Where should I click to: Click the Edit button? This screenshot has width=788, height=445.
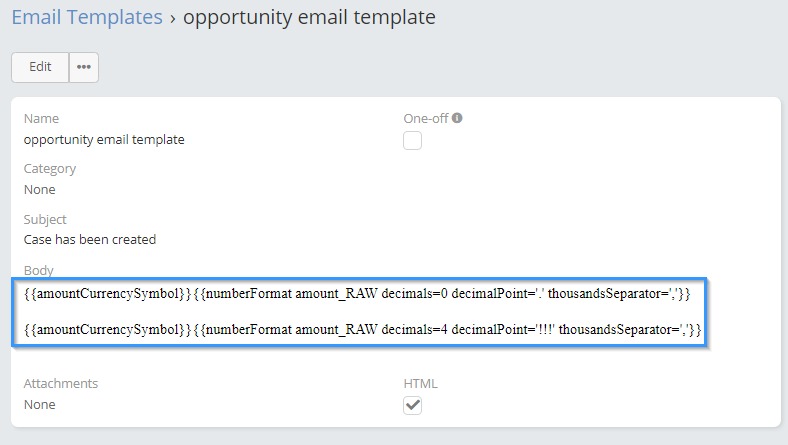40,67
